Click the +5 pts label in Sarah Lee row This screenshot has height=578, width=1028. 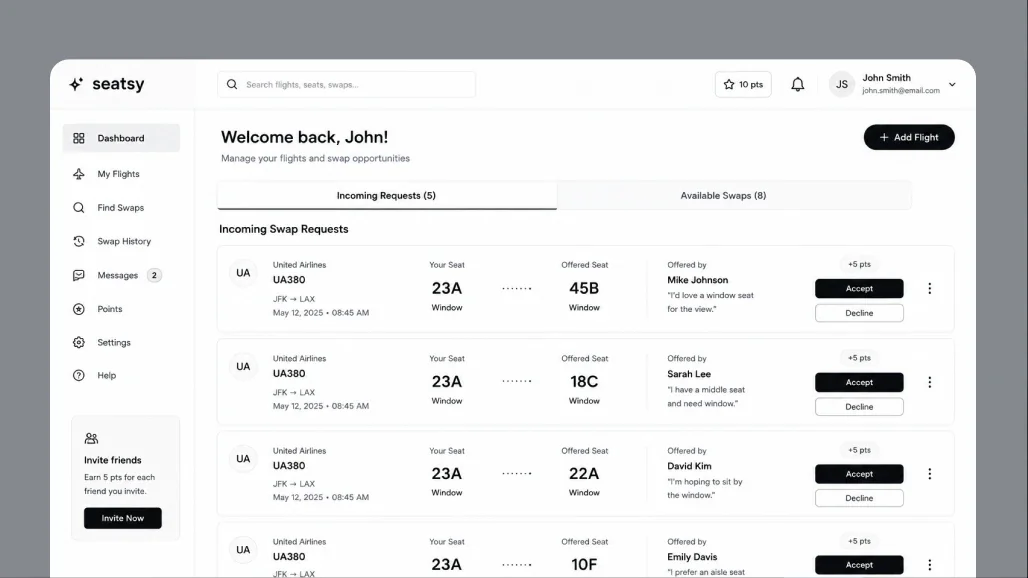(859, 358)
